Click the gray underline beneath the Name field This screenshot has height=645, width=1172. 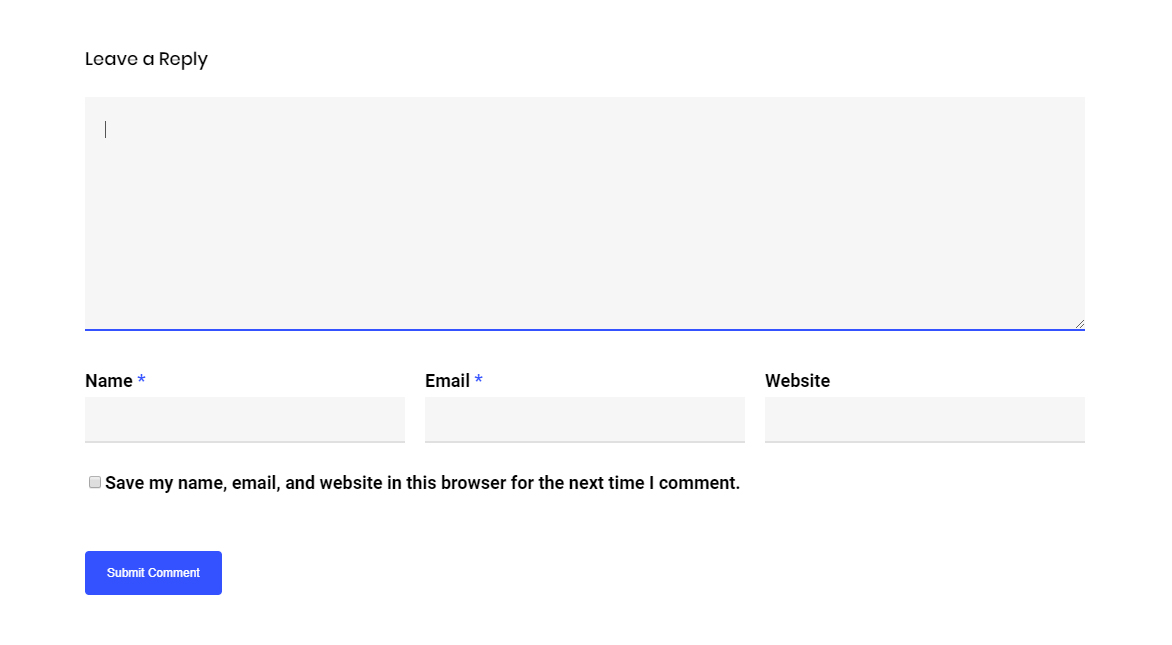[245, 441]
